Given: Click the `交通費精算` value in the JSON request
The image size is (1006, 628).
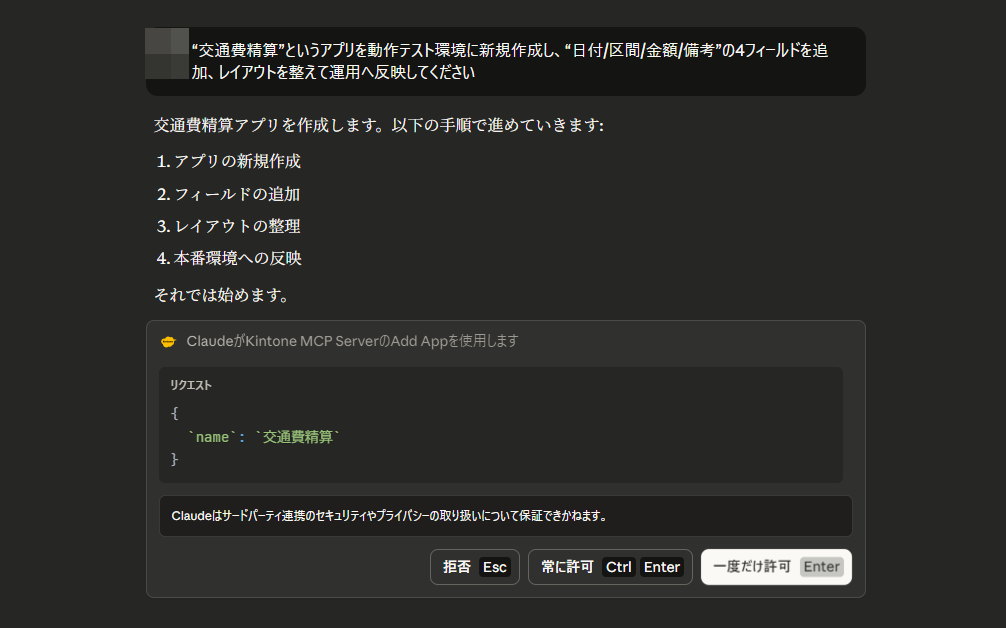Looking at the screenshot, I should point(298,437).
